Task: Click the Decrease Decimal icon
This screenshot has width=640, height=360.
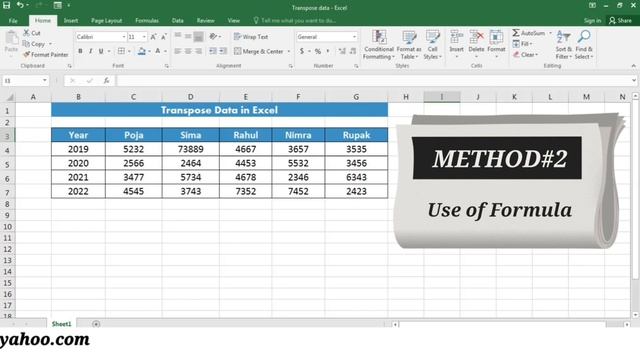Action: coord(353,51)
